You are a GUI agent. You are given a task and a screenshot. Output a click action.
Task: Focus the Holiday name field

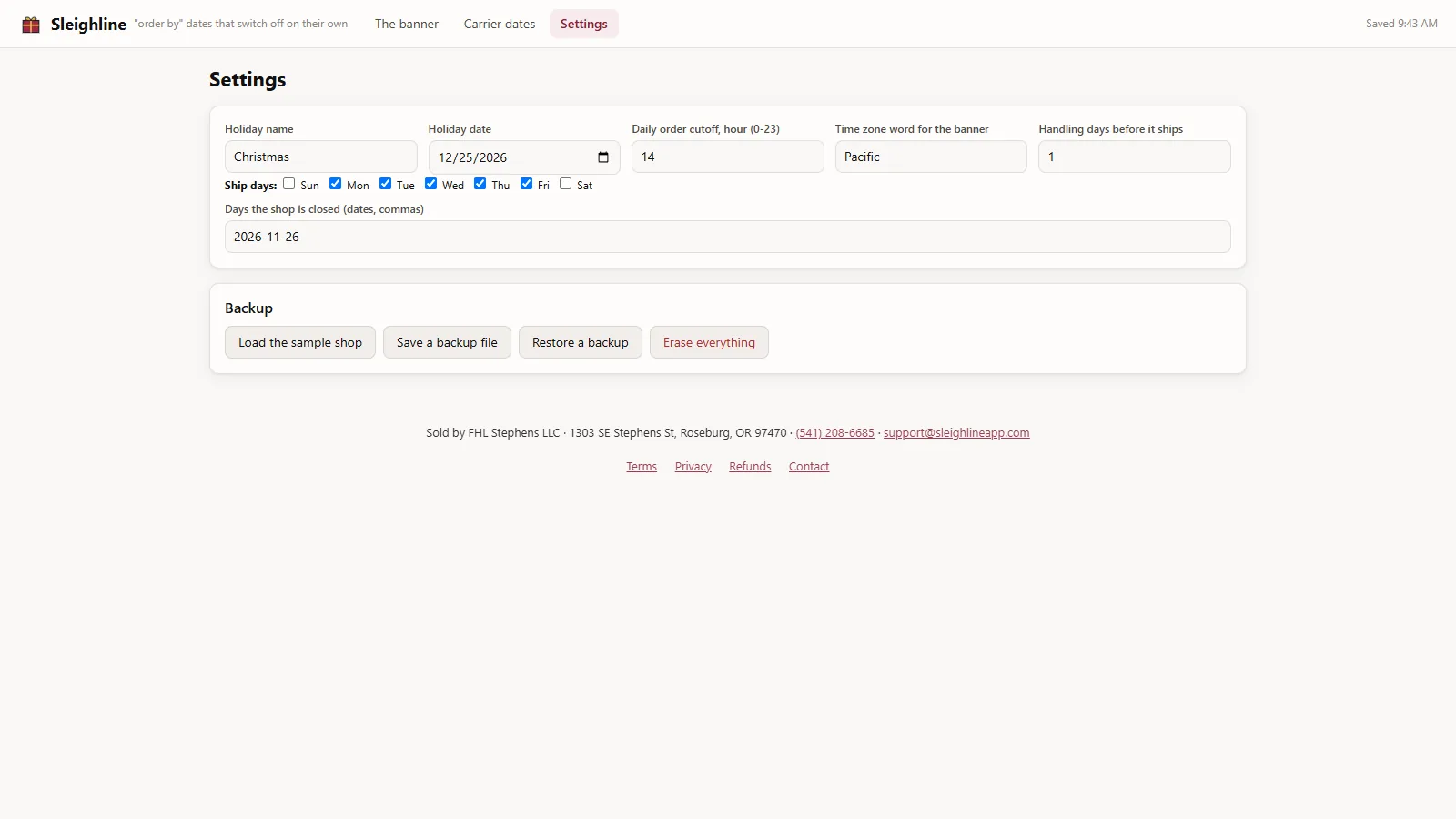(x=320, y=157)
